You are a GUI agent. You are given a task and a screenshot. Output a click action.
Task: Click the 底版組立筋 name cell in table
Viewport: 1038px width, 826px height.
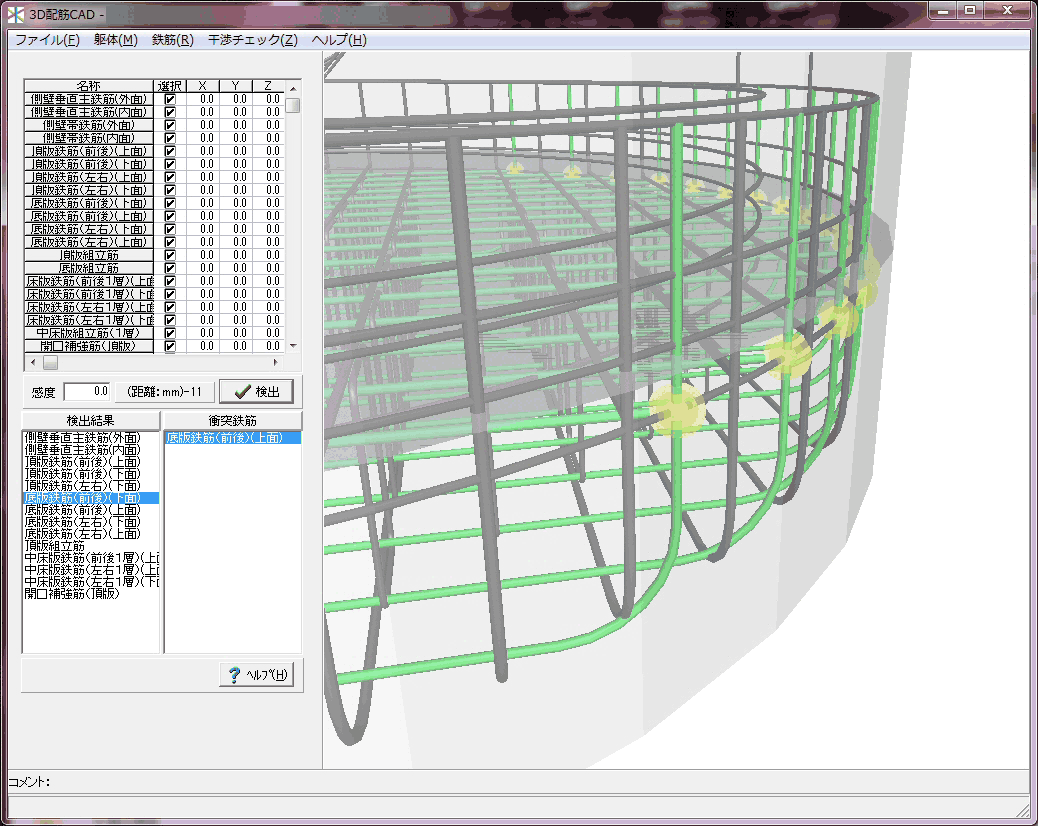click(89, 268)
